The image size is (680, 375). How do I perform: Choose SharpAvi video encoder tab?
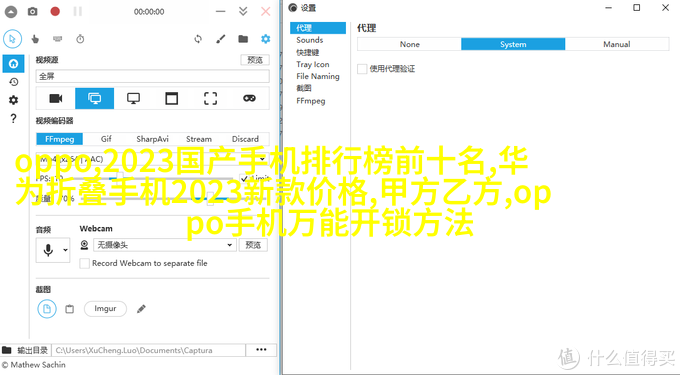tap(152, 139)
